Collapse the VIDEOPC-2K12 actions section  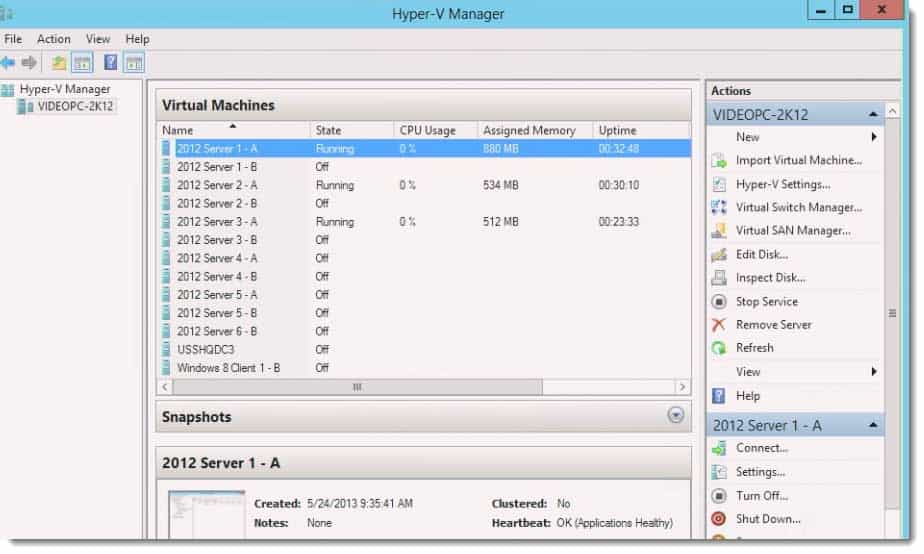point(873,114)
